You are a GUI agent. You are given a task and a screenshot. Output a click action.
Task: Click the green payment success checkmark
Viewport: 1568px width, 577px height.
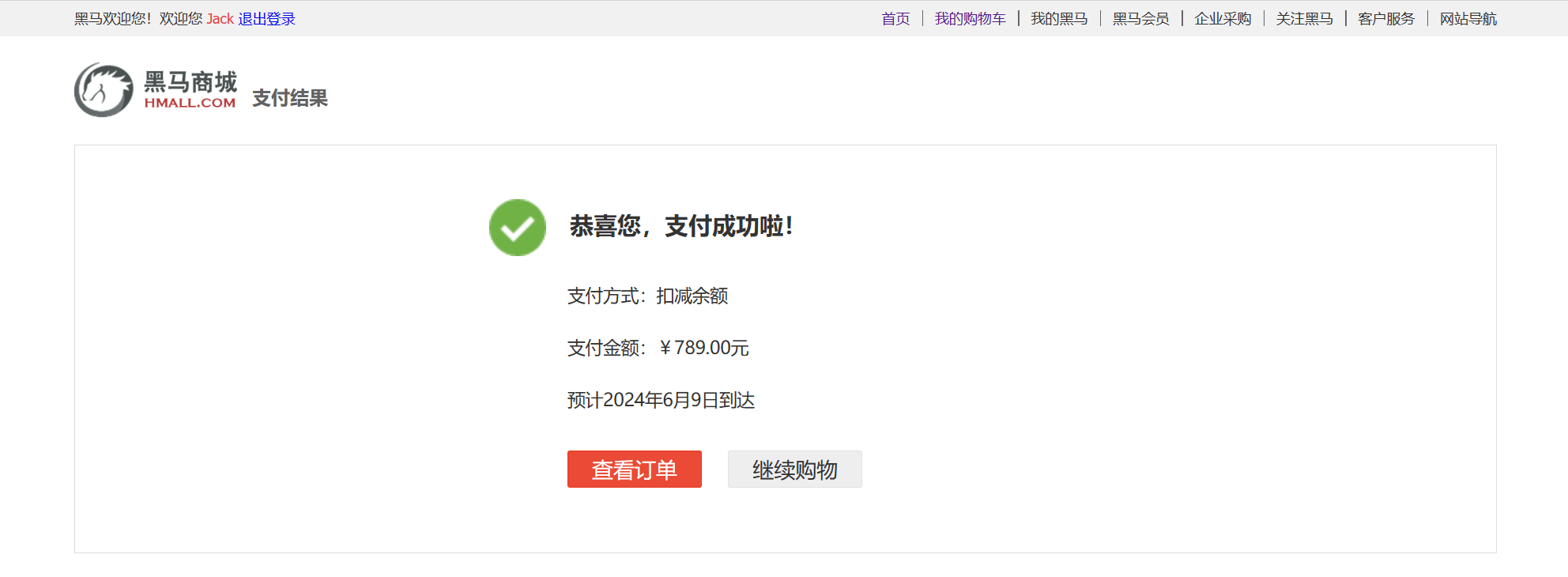click(518, 228)
